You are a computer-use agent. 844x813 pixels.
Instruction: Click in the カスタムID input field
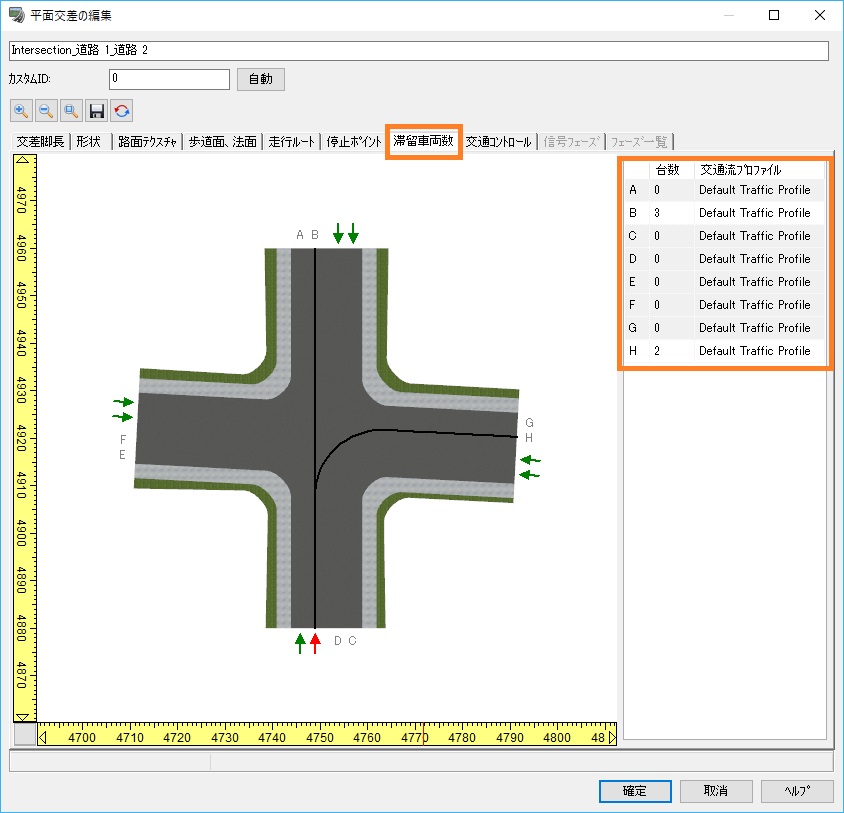point(169,79)
